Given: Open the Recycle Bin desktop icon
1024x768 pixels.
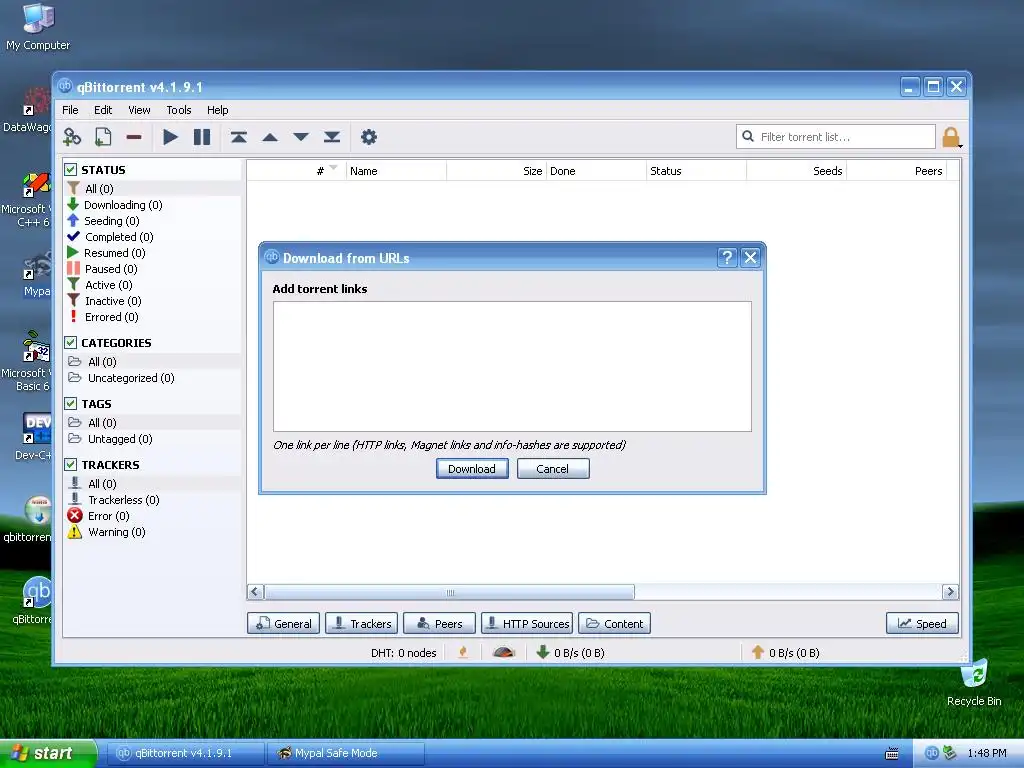Looking at the screenshot, I should 974,683.
